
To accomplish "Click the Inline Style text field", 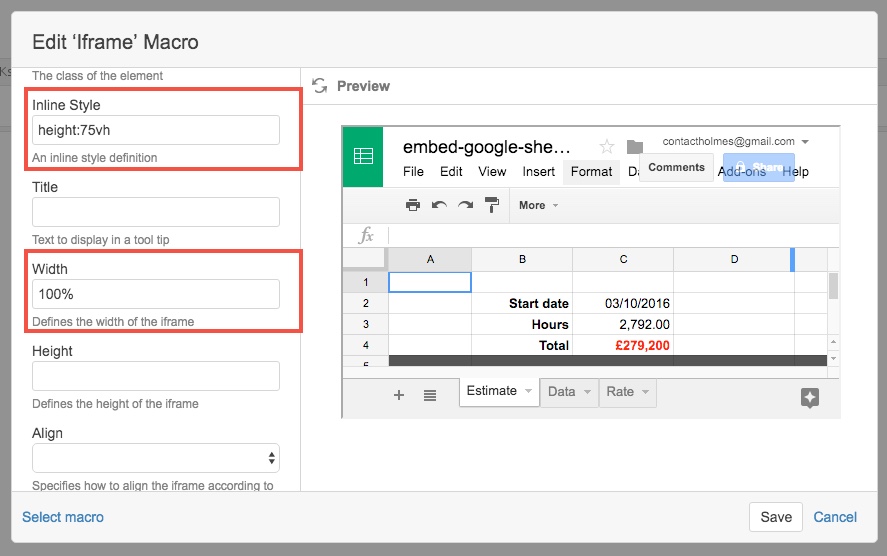I will 156,130.
